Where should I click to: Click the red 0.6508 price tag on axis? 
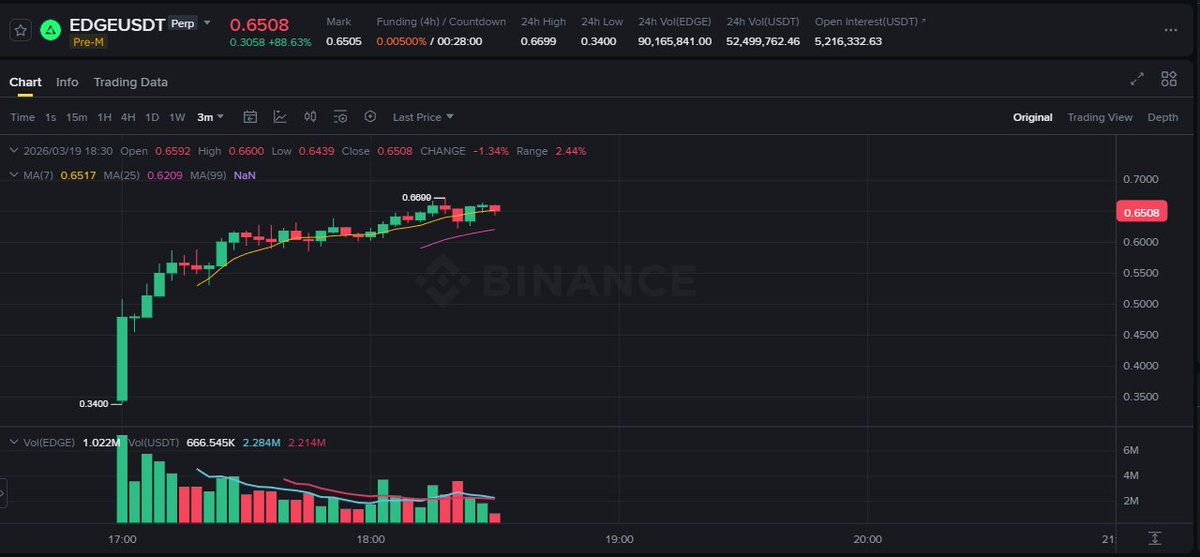point(1140,212)
